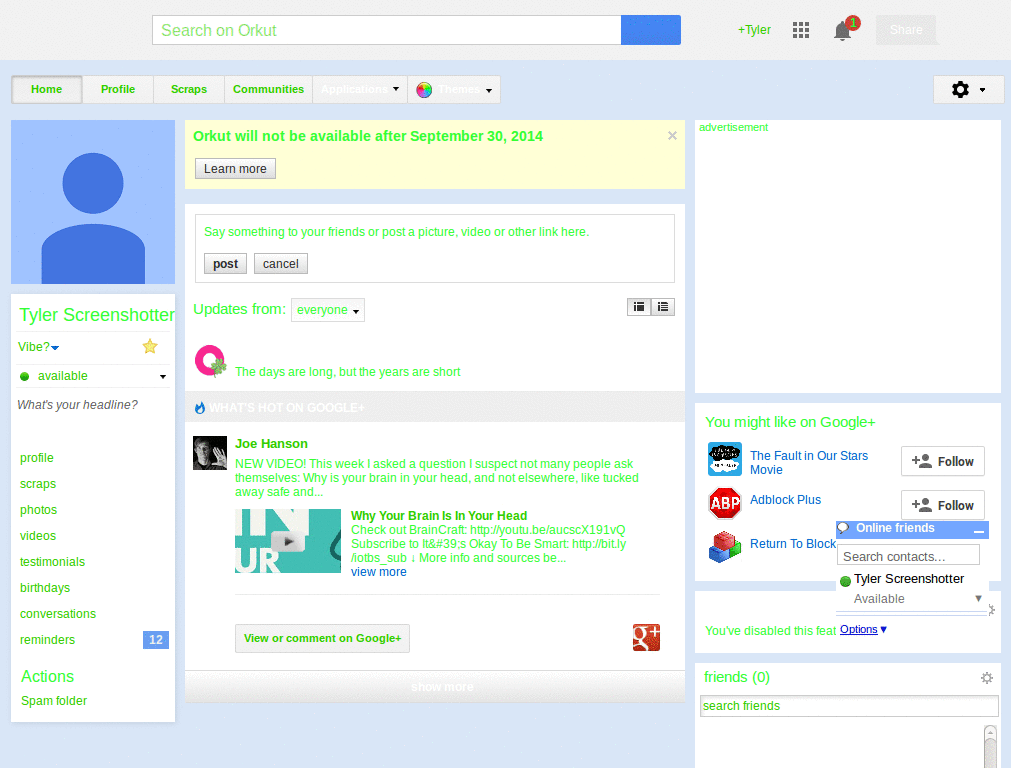Expand the available status dropdown
Image resolution: width=1024 pixels, height=768 pixels.
coord(163,377)
